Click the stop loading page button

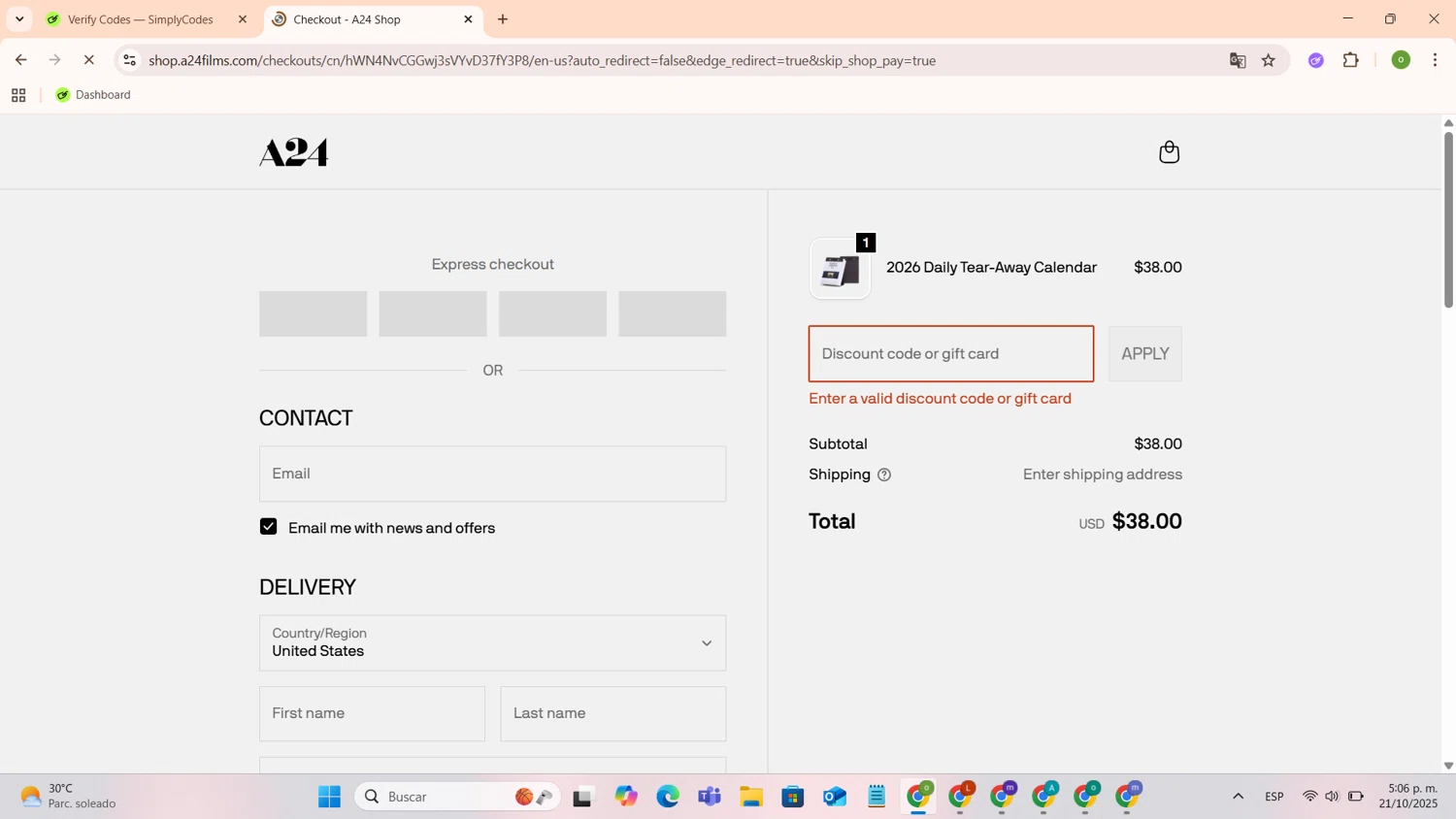point(88,60)
